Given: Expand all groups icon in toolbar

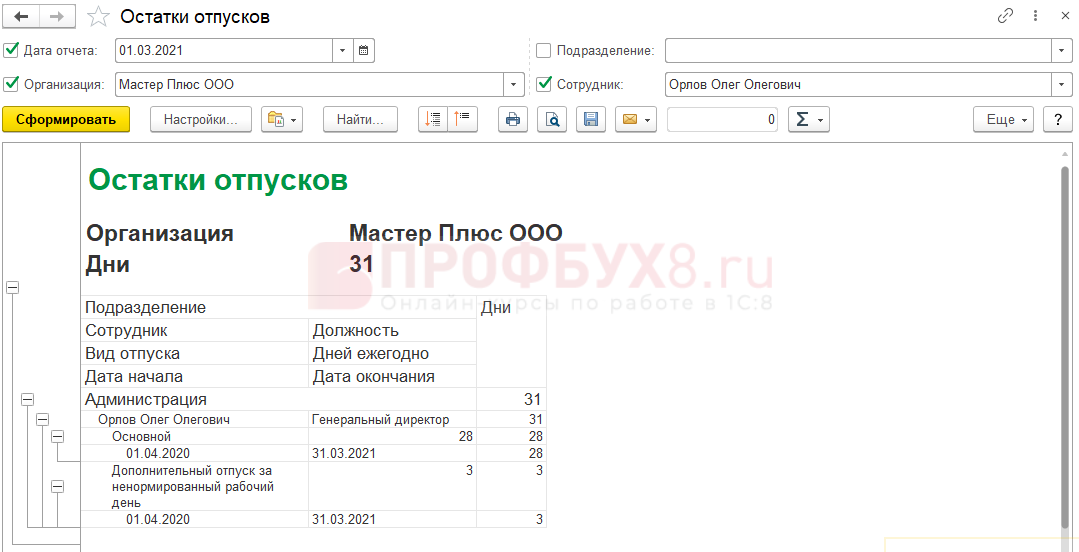Looking at the screenshot, I should tap(433, 119).
